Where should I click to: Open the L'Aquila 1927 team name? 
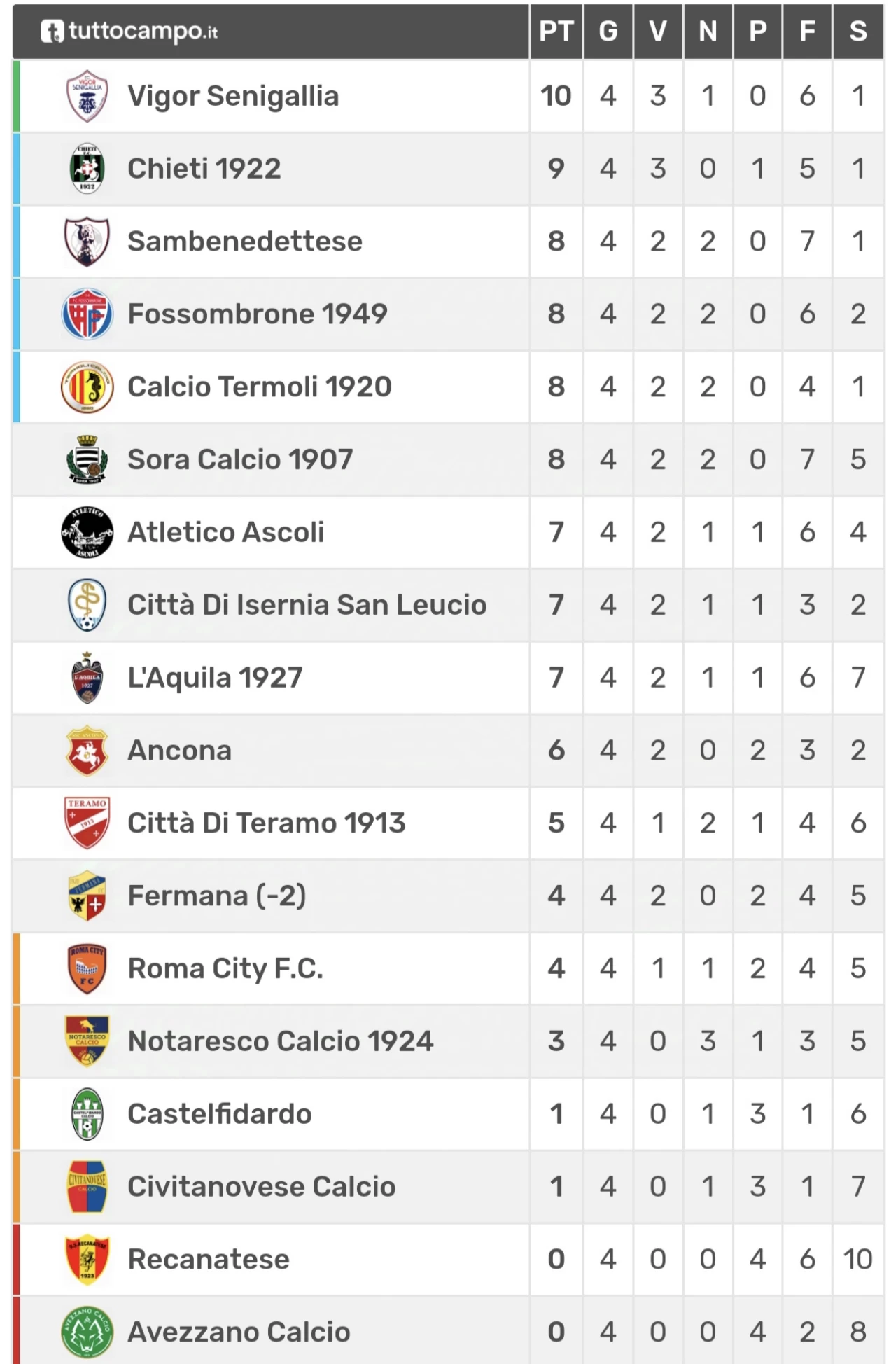click(215, 678)
